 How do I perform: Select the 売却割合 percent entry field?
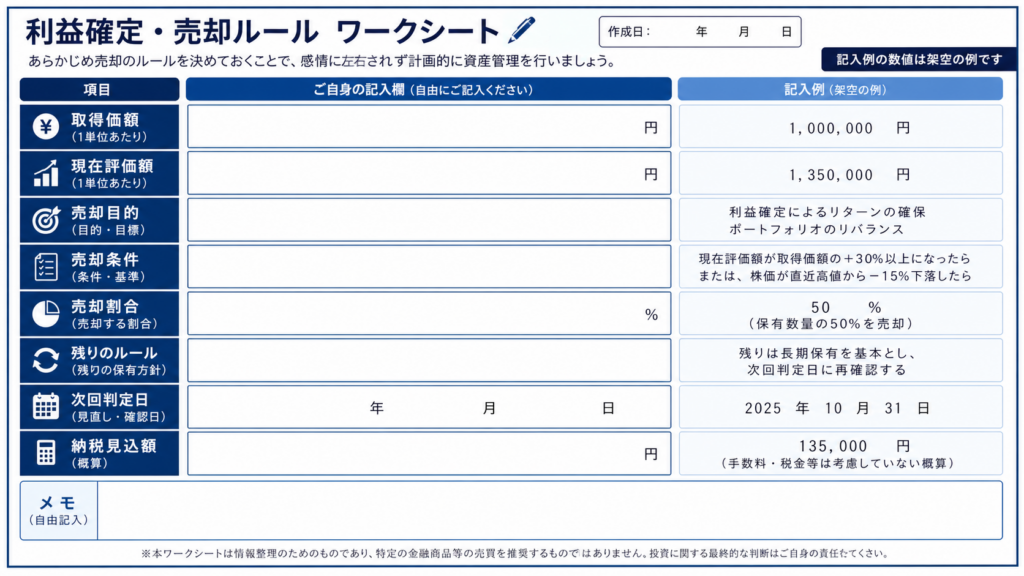pyautogui.click(x=429, y=314)
